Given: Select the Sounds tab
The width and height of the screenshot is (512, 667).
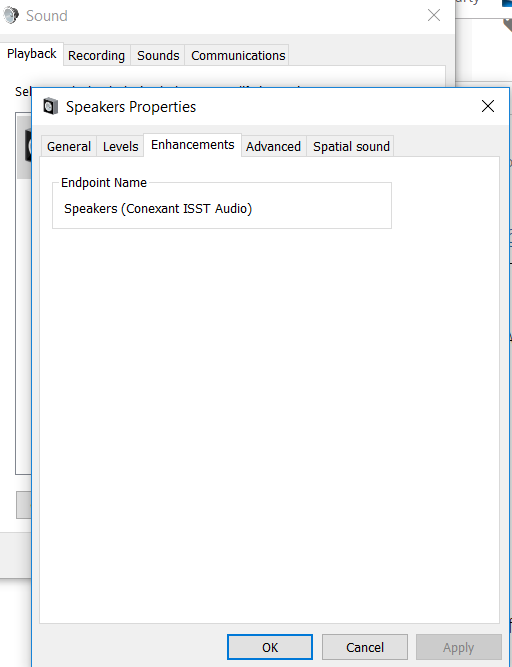Looking at the screenshot, I should click(x=158, y=56).
